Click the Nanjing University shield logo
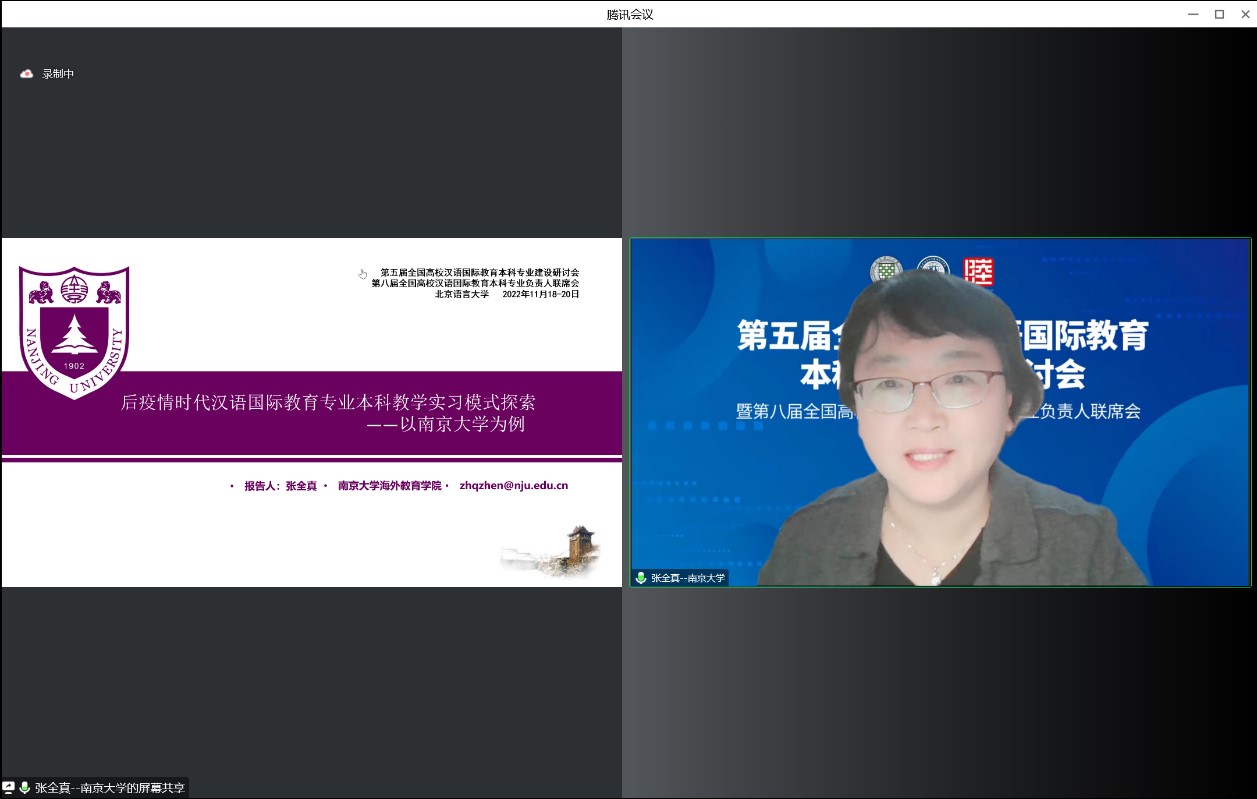 click(x=75, y=331)
